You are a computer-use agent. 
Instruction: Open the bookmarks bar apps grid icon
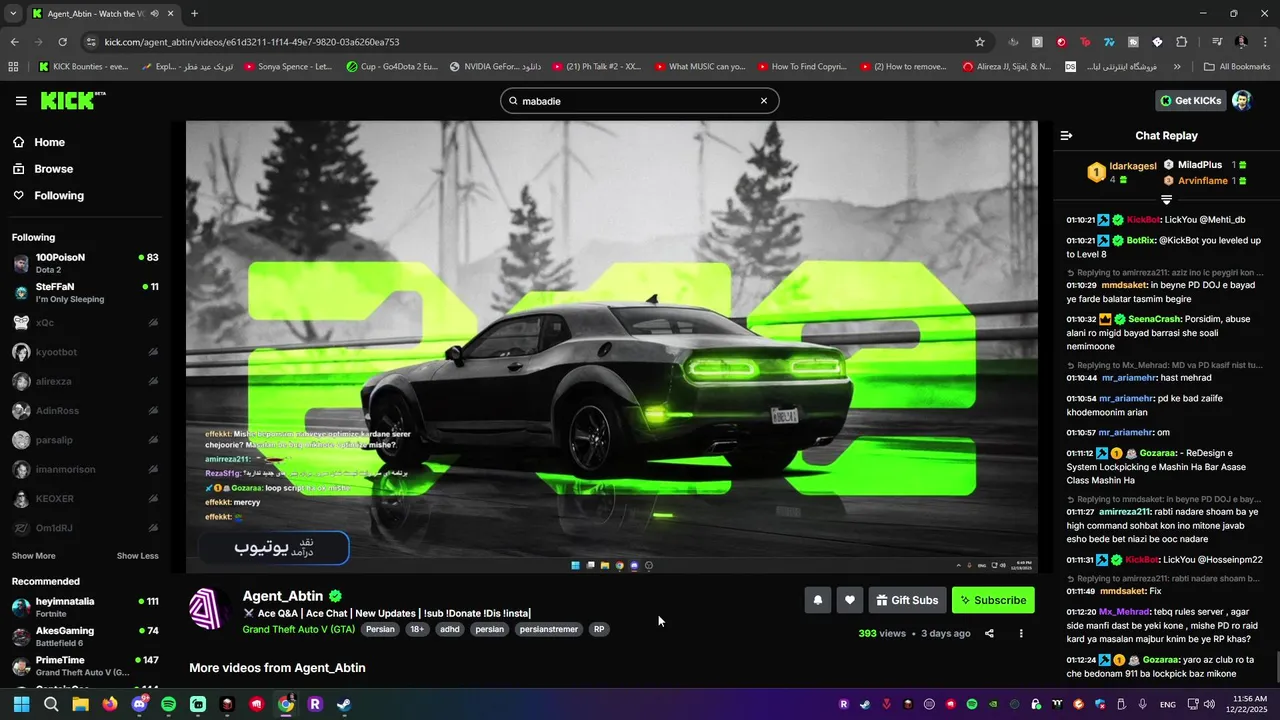tap(13, 67)
